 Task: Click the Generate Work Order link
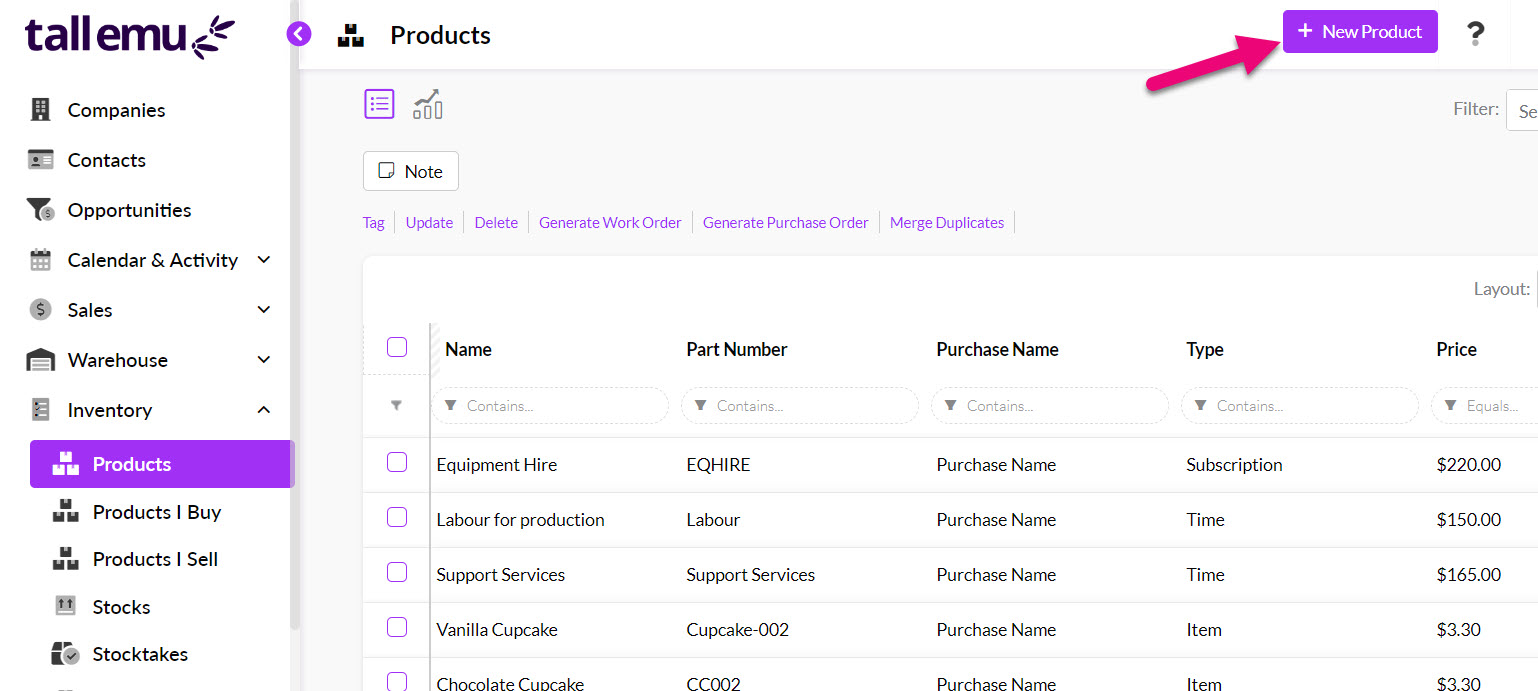[610, 223]
